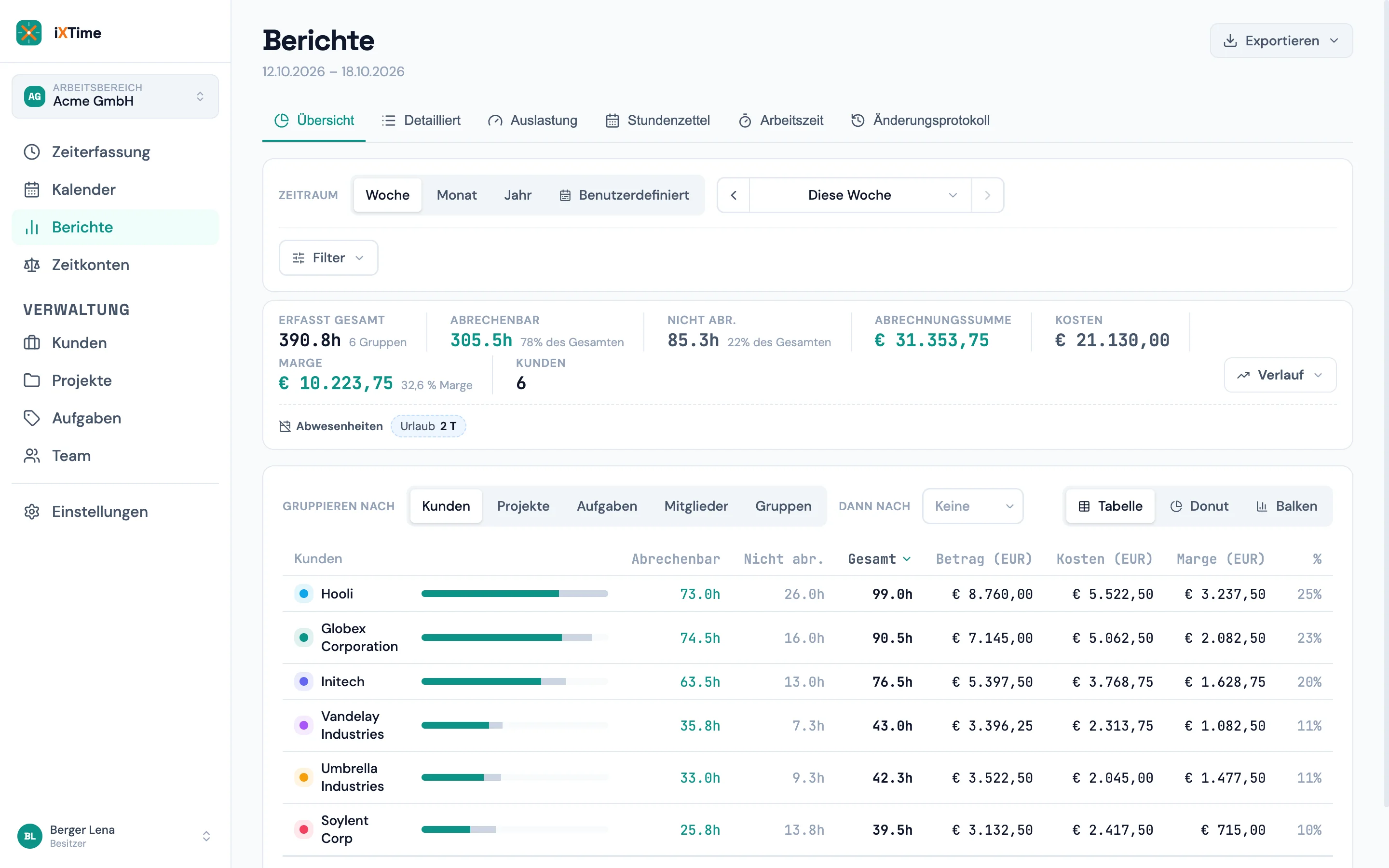Select the Jahr period option
This screenshot has width=1389, height=868.
click(x=517, y=195)
